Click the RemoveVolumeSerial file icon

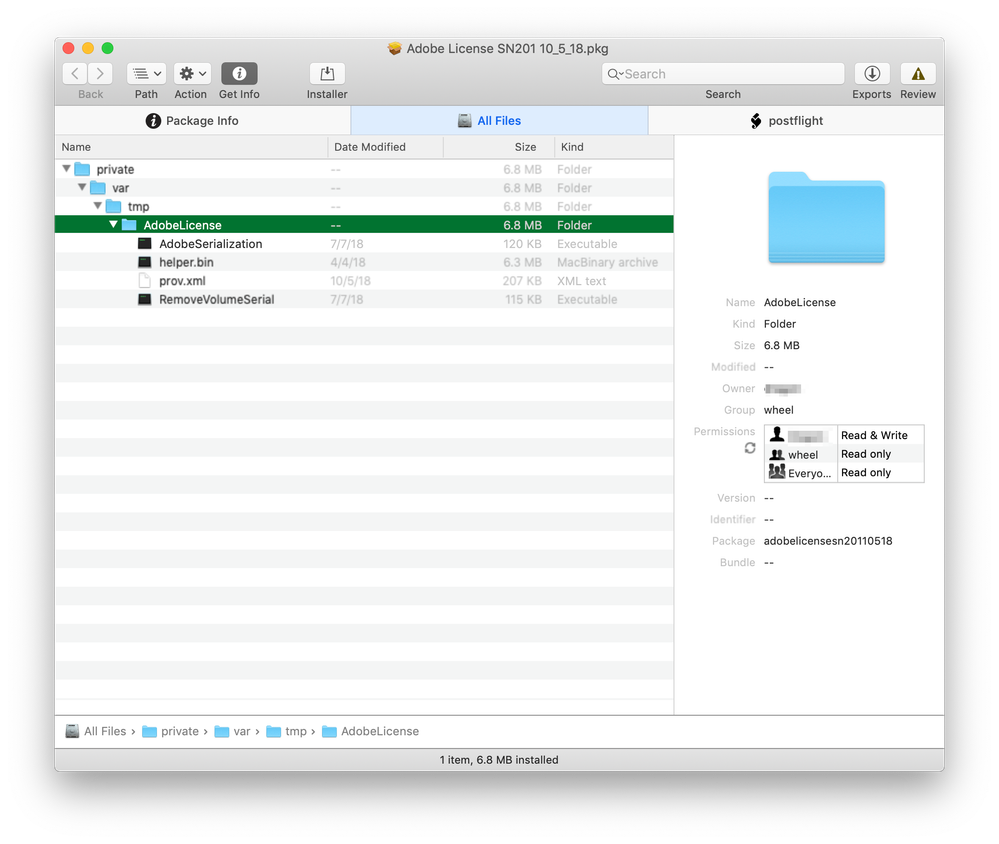click(145, 299)
